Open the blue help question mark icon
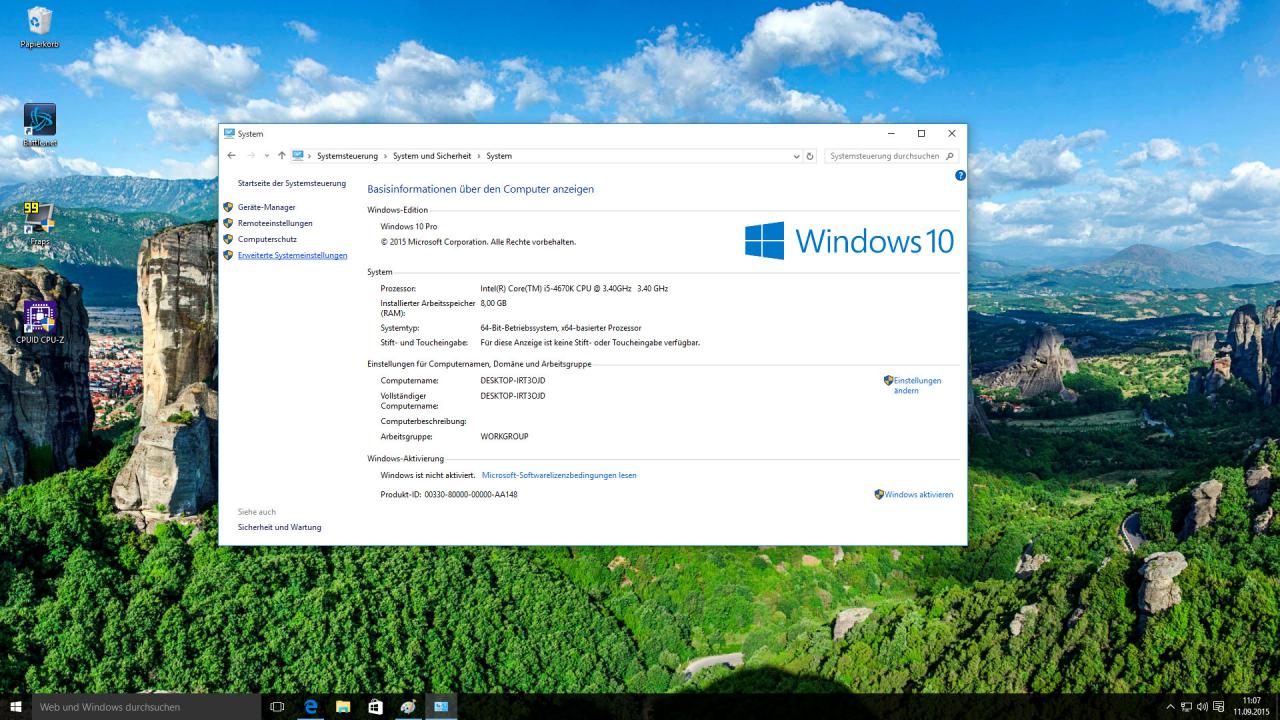 point(960,175)
